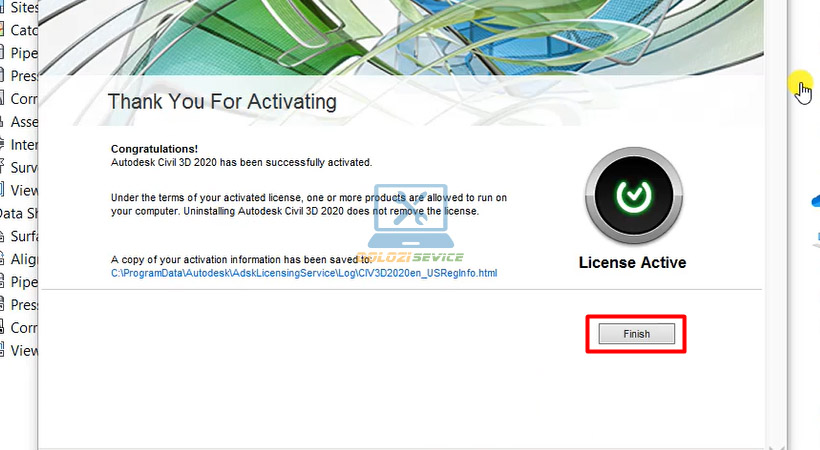Viewport: 820px width, 450px height.
Task: Select the Assemblies tree node
Action: click(x=24, y=122)
